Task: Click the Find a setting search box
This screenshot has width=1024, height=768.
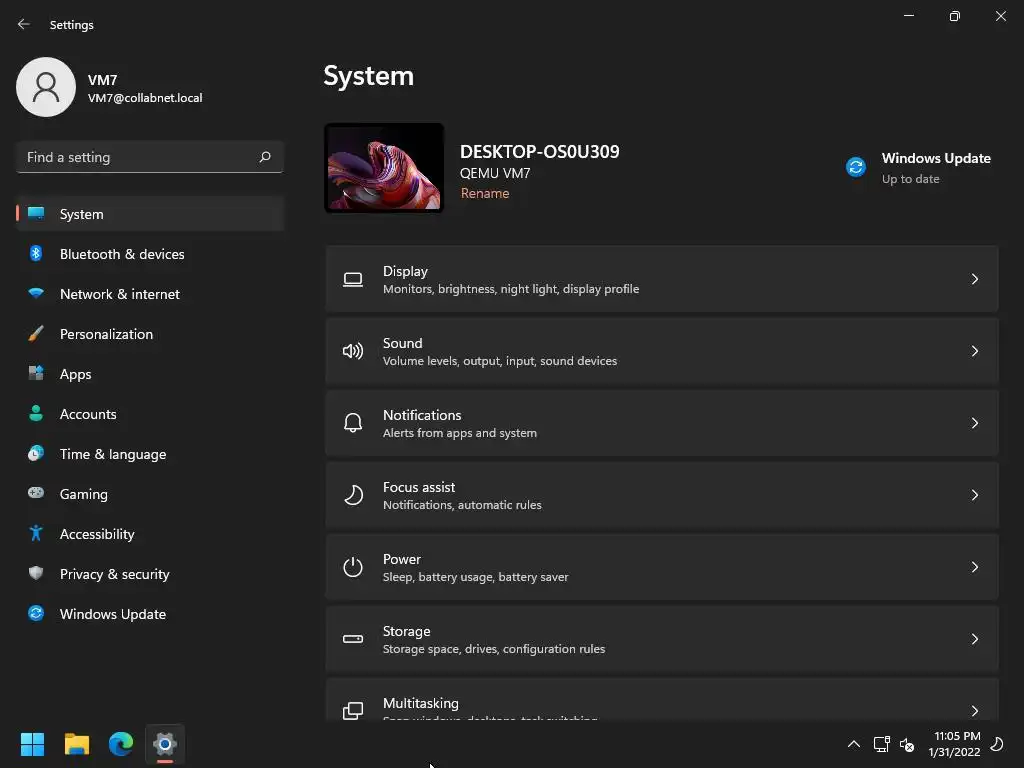Action: [x=150, y=157]
